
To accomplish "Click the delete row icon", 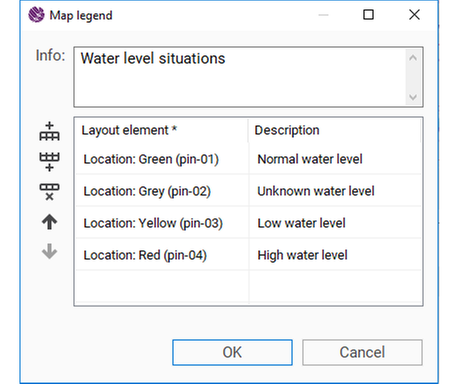I will 49,192.
